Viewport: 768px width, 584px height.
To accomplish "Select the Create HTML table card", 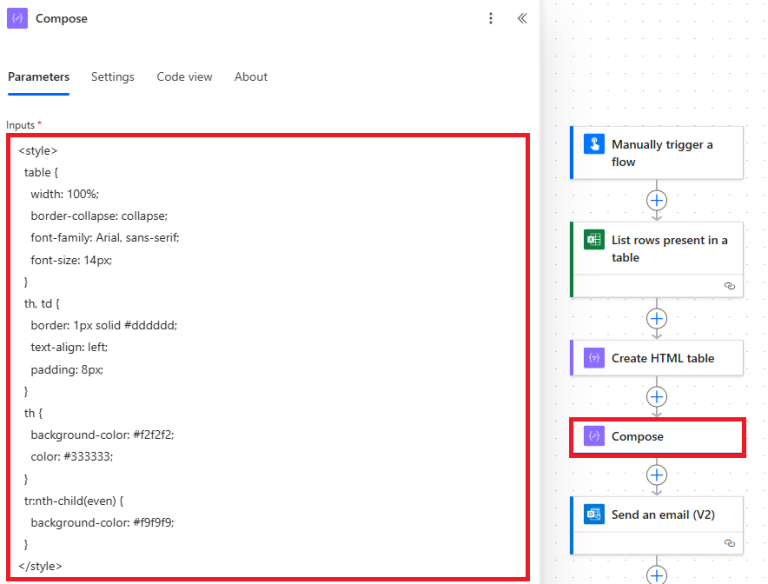I will tap(657, 358).
